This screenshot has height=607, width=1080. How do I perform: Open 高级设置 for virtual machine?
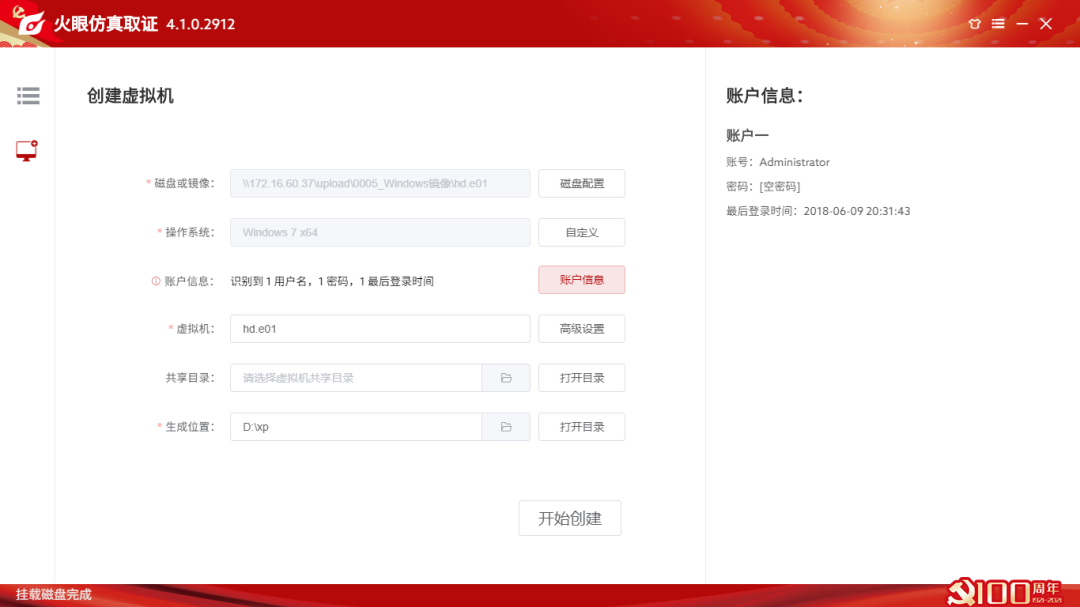(x=581, y=329)
